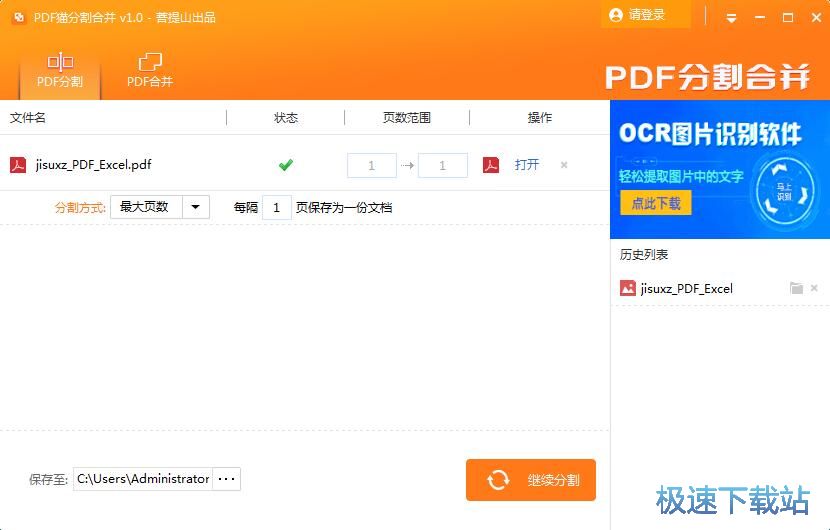Switch to the PDF合并 tab
The width and height of the screenshot is (830, 530).
click(x=150, y=70)
